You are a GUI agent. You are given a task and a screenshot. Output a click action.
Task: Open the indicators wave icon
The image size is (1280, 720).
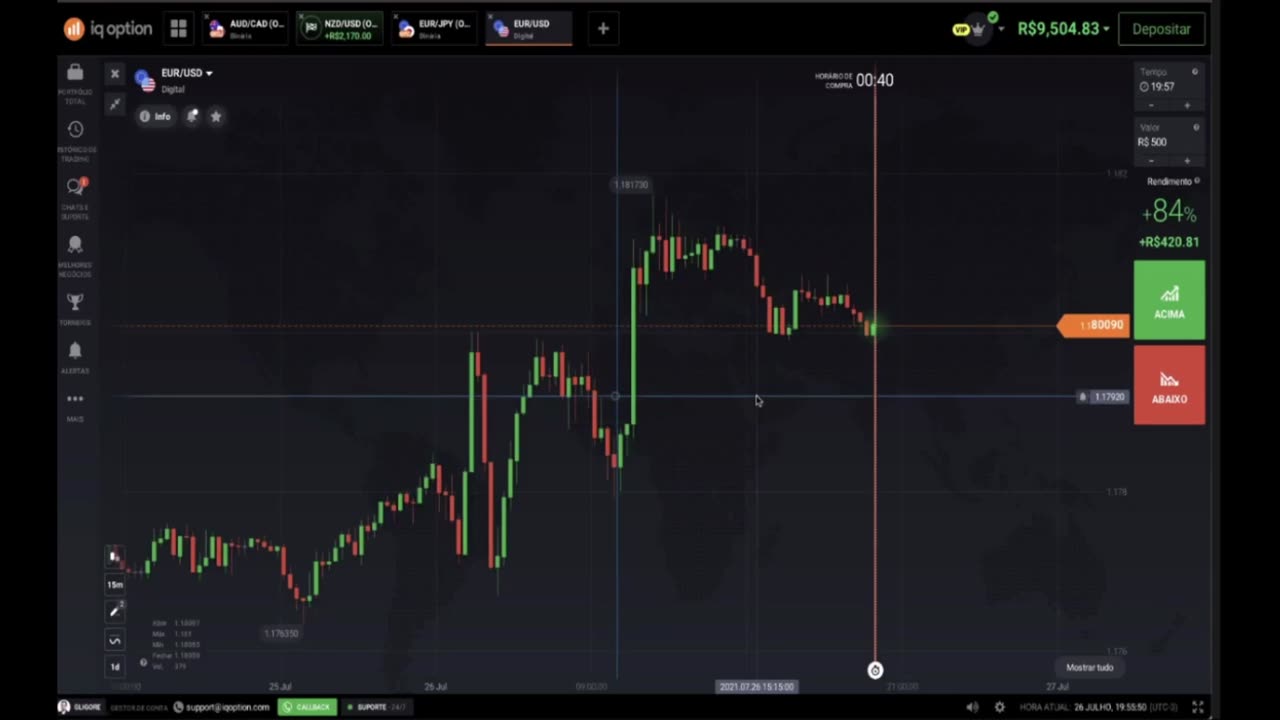[115, 640]
